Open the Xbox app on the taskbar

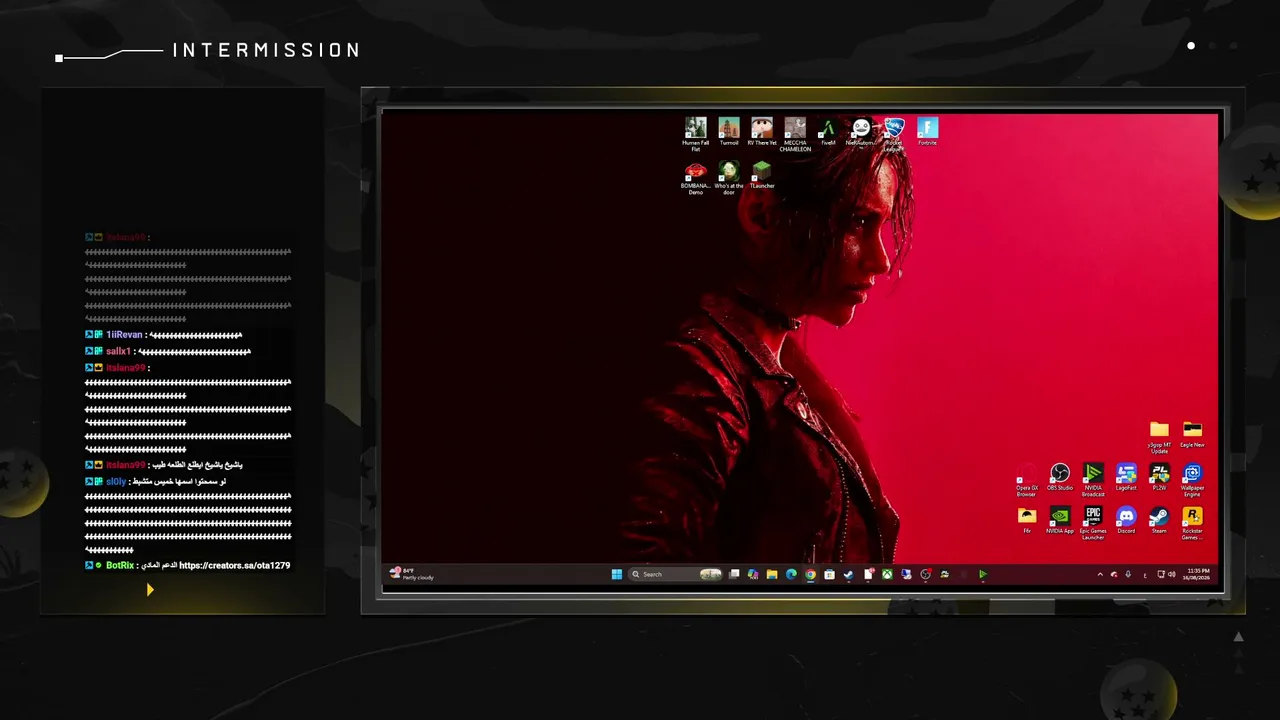887,574
